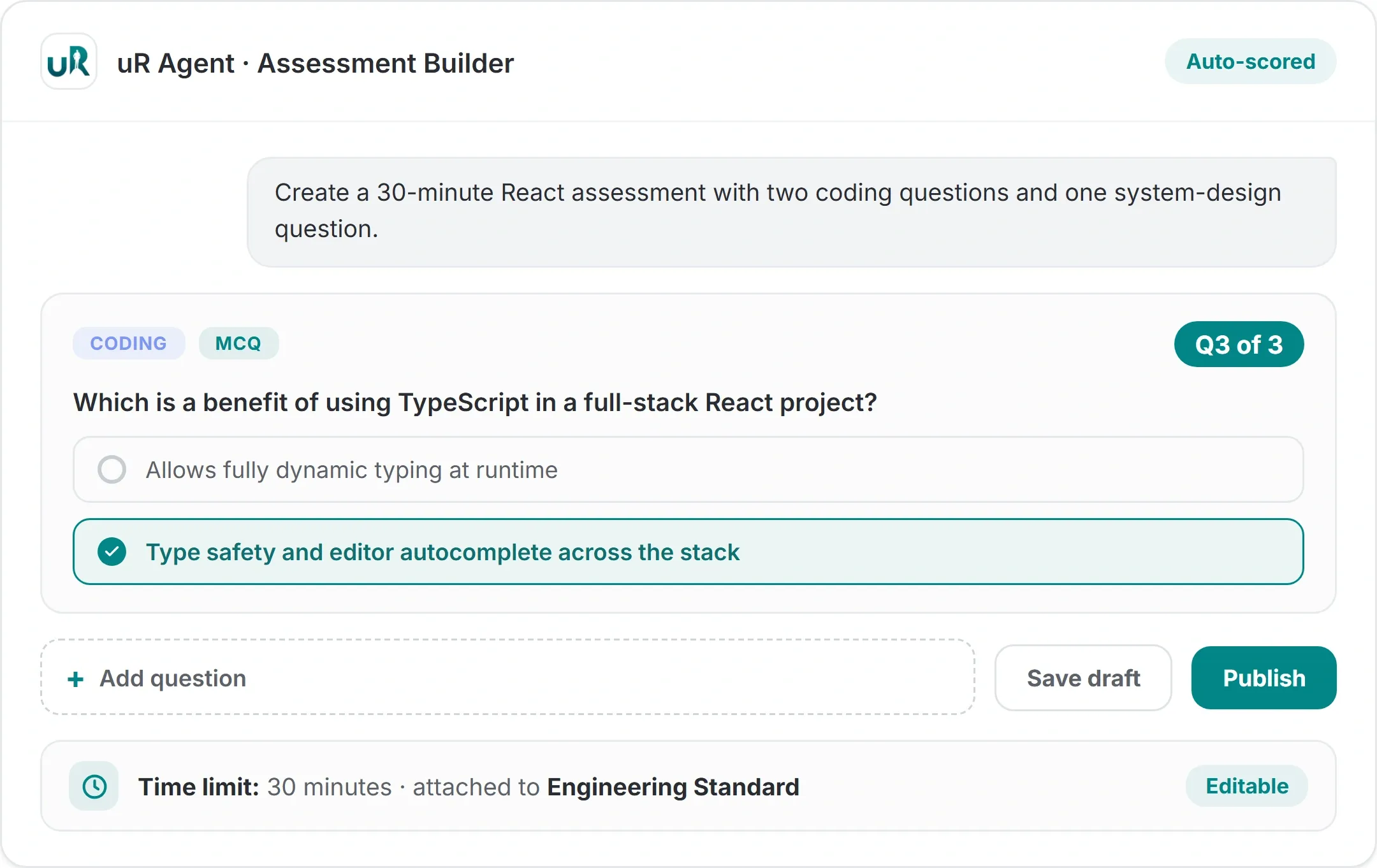This screenshot has height=868, width=1377.
Task: Click the clock icon beside Time limit
Action: coord(94,786)
